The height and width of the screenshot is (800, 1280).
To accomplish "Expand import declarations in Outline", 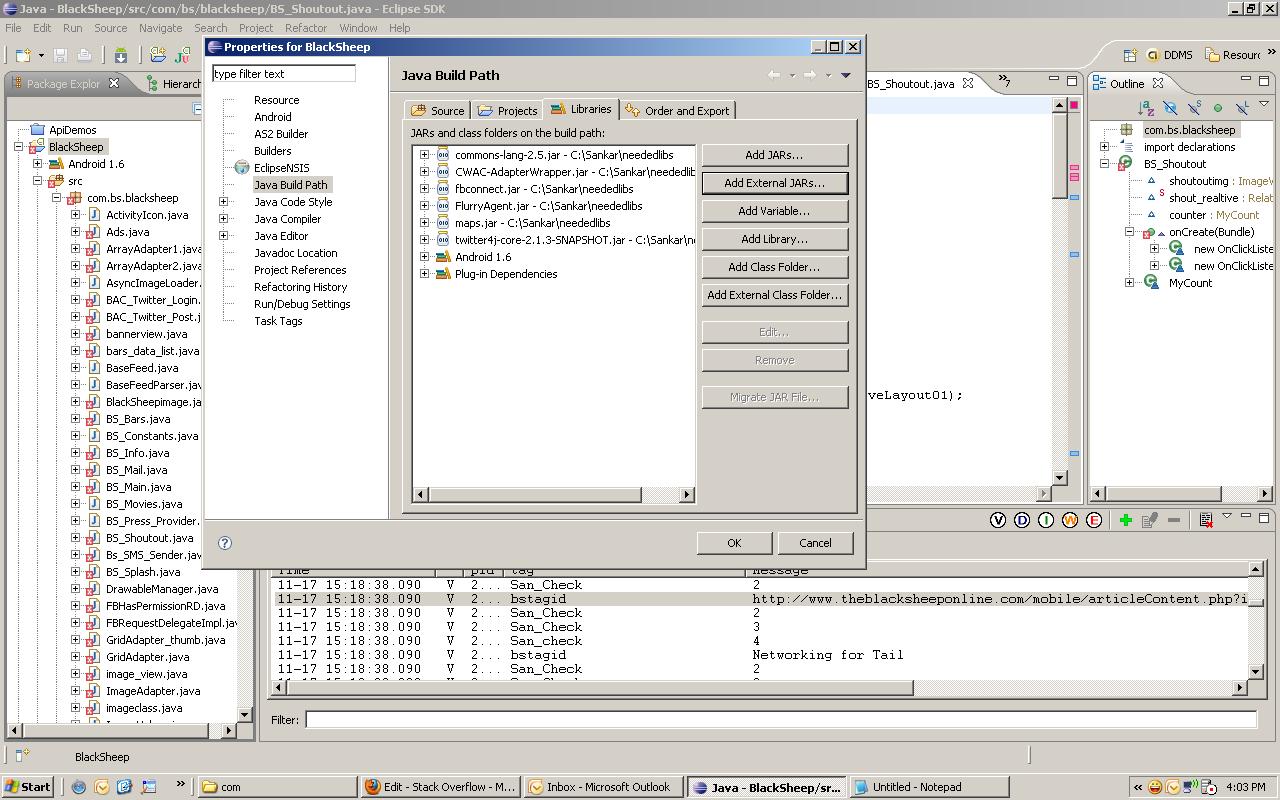I will click(1105, 147).
